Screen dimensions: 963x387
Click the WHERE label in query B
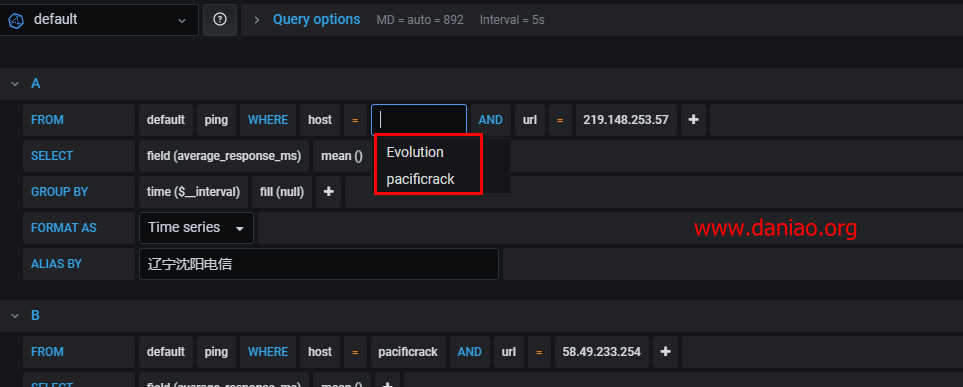coord(268,352)
